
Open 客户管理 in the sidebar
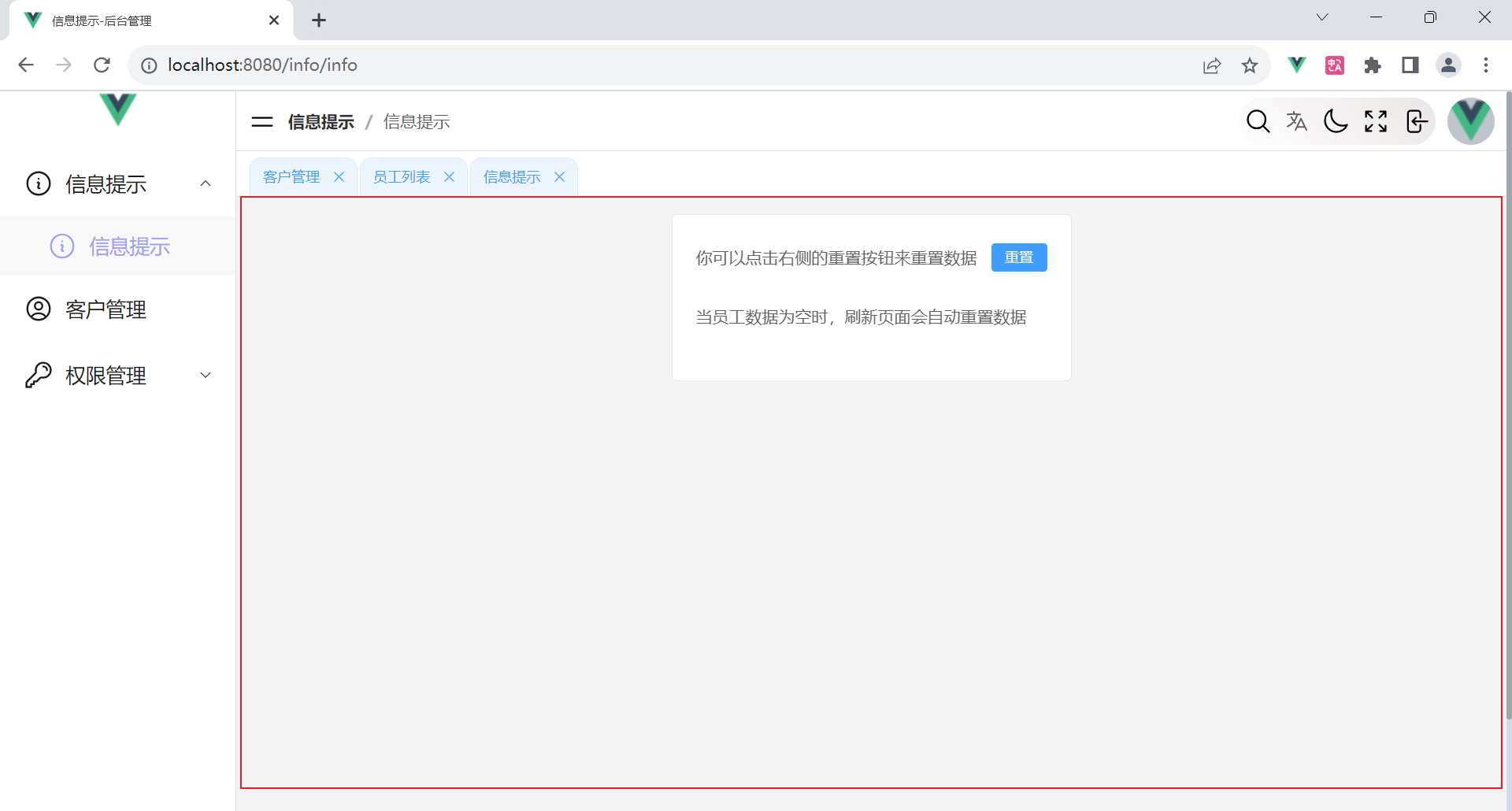(x=118, y=309)
